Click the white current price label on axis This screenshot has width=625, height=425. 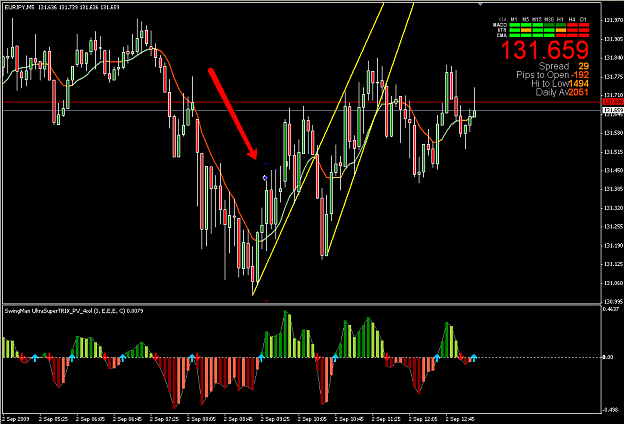click(613, 110)
